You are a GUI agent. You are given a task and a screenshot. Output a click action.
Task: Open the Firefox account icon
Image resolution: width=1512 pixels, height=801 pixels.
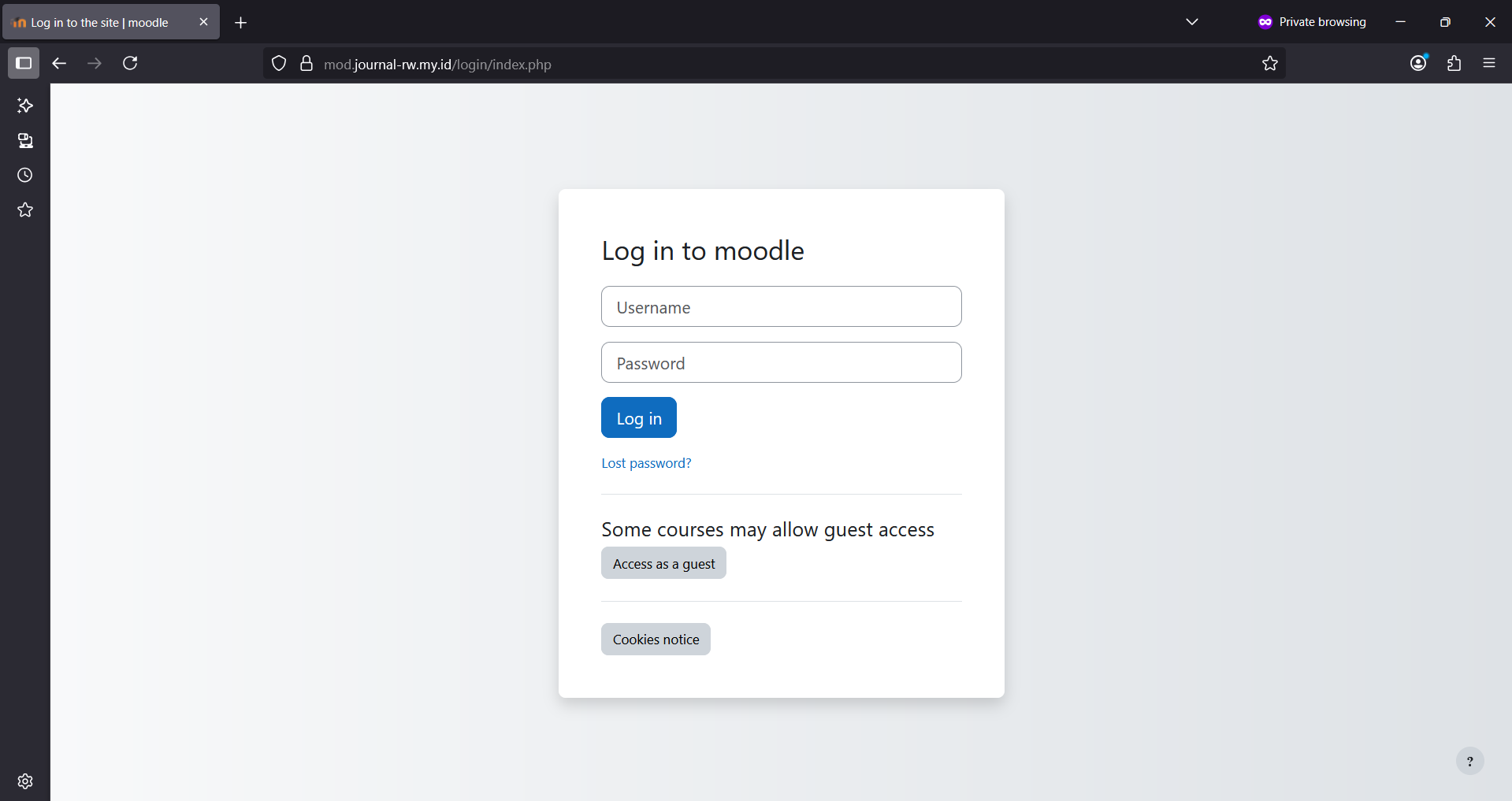point(1418,63)
